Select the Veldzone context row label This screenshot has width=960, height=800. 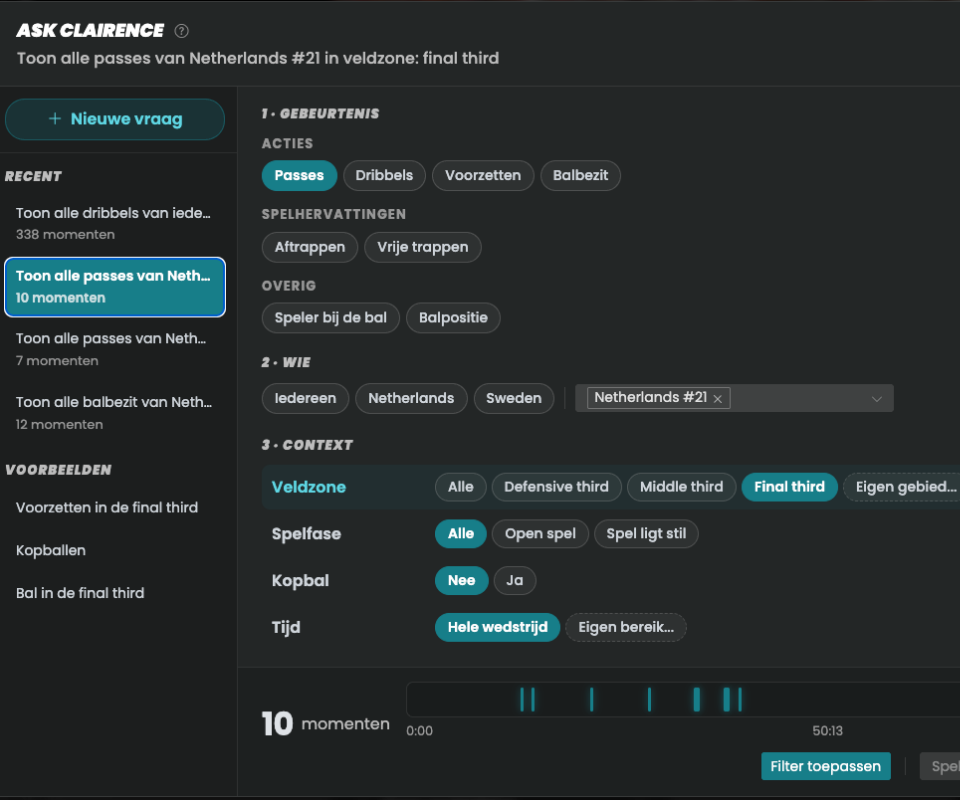pyautogui.click(x=309, y=487)
